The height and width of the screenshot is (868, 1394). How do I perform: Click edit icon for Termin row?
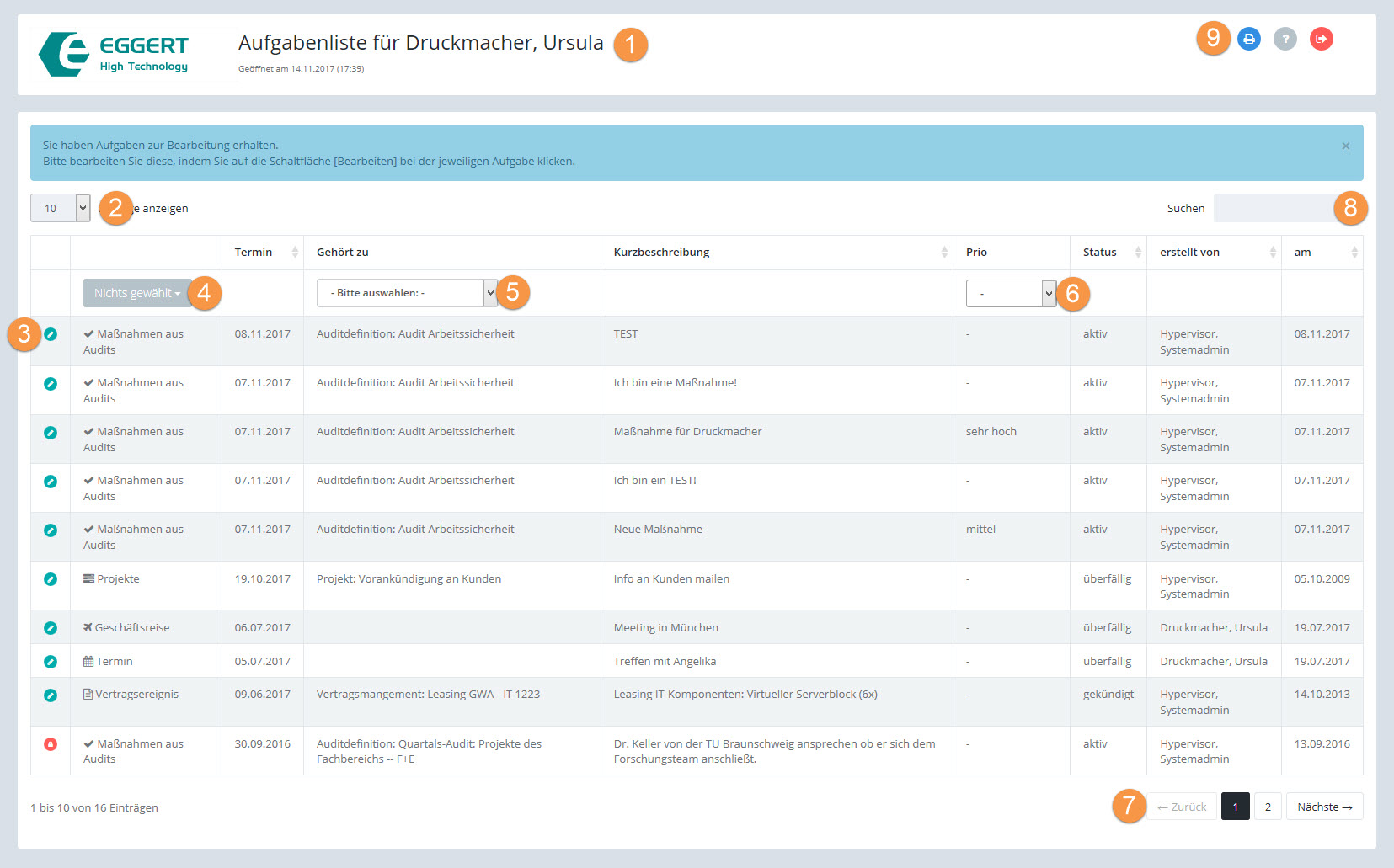(x=51, y=662)
